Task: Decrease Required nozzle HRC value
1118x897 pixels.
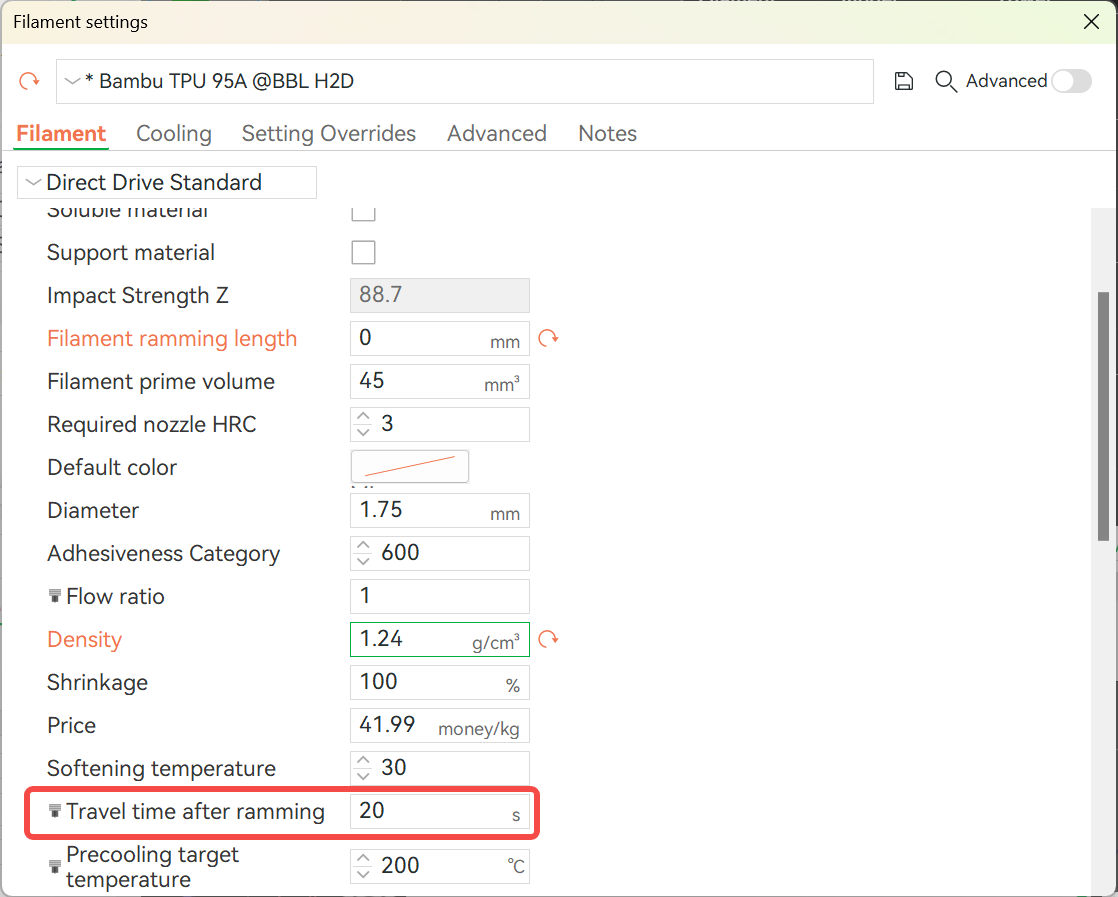Action: [x=363, y=432]
